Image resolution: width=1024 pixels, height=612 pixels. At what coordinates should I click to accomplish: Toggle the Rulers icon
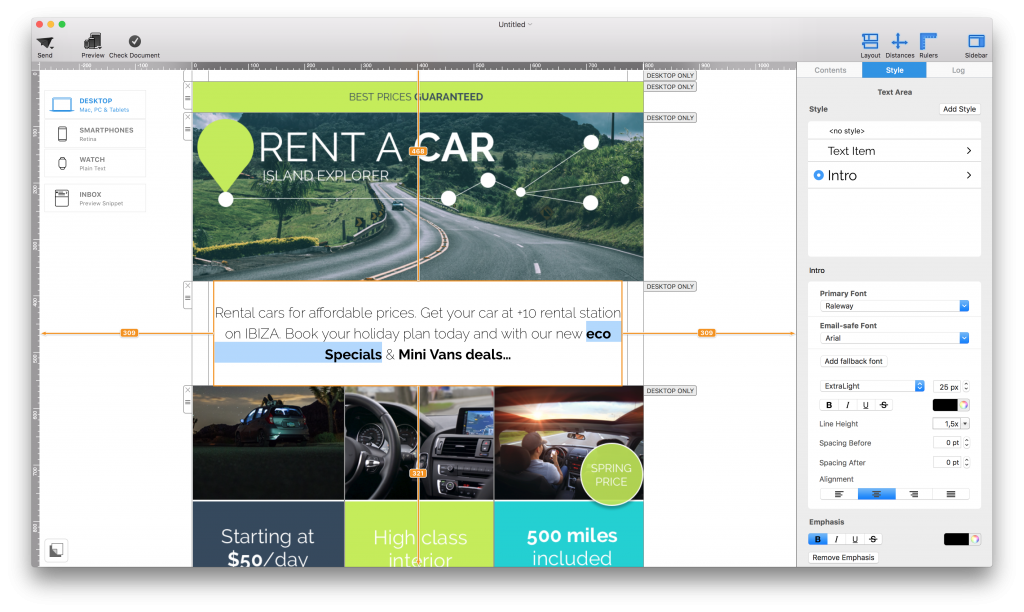pos(928,41)
